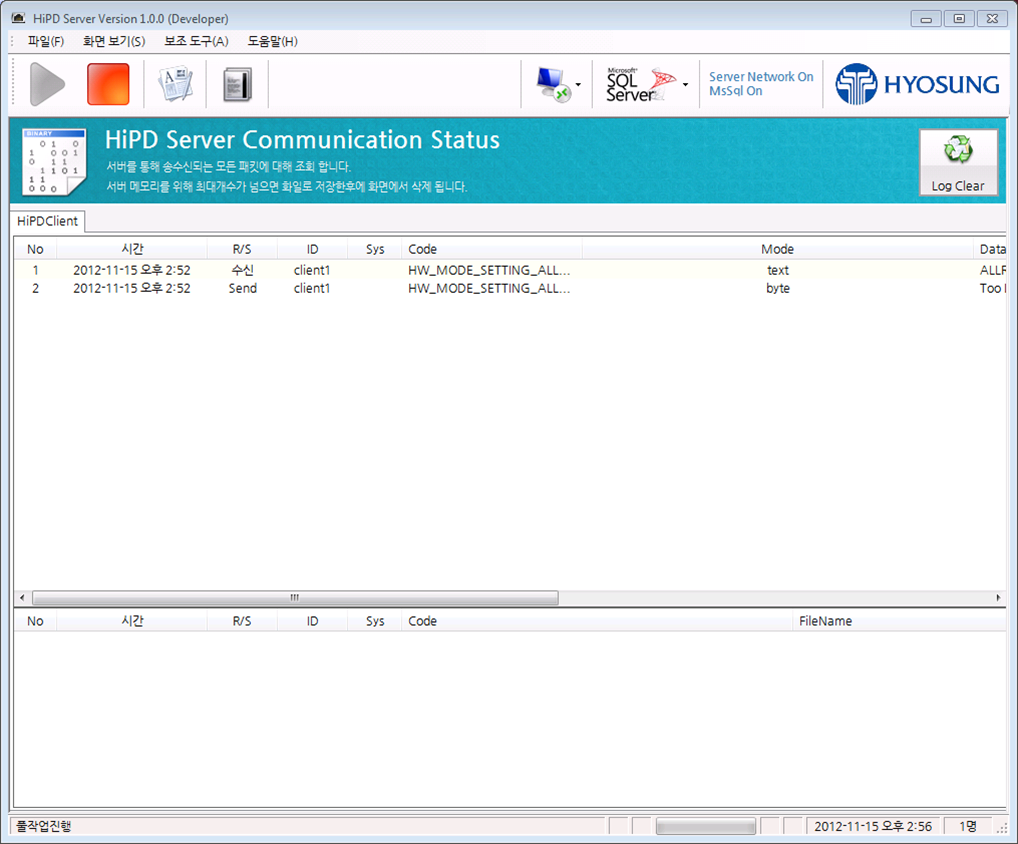Click the 풀작업진행 status text
Image resolution: width=1018 pixels, height=844 pixels.
[x=43, y=826]
